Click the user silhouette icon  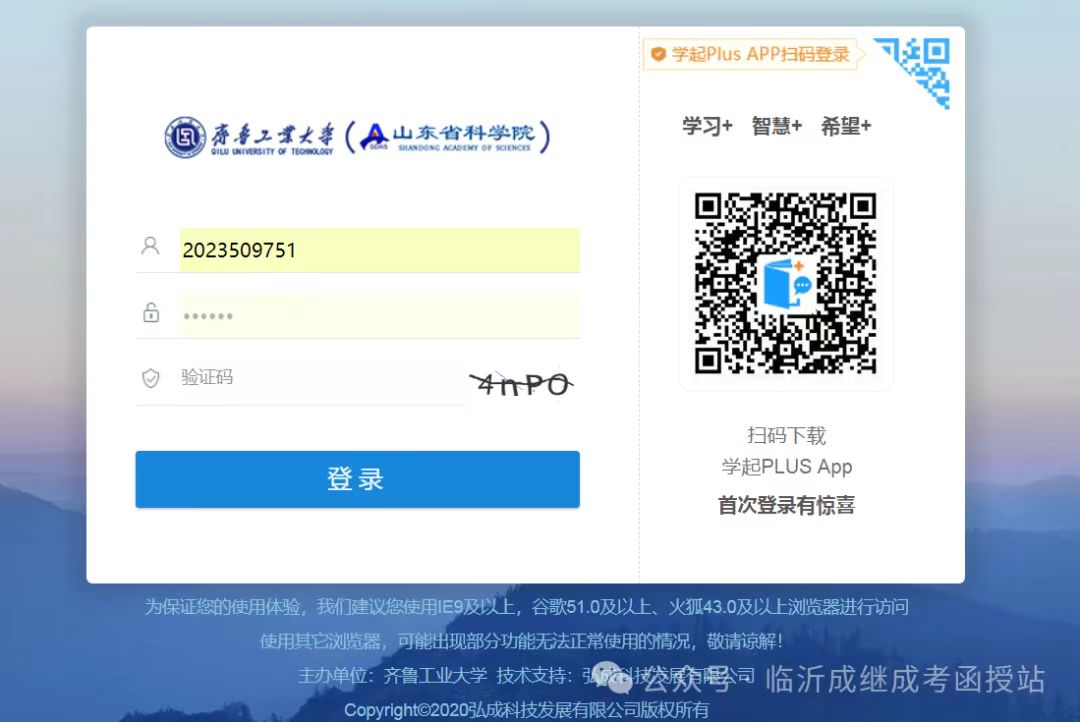tap(150, 246)
